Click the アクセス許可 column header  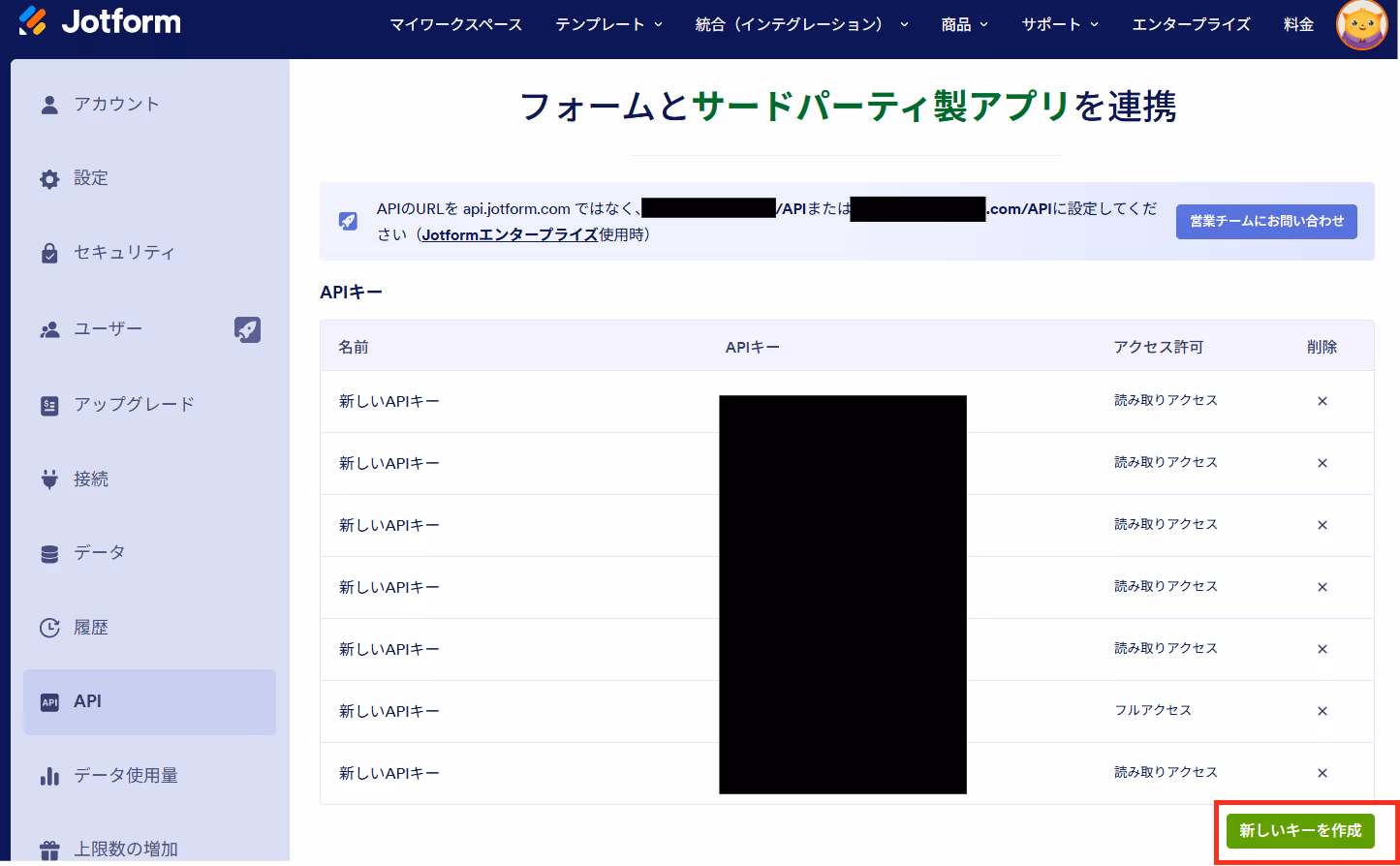coord(1159,347)
